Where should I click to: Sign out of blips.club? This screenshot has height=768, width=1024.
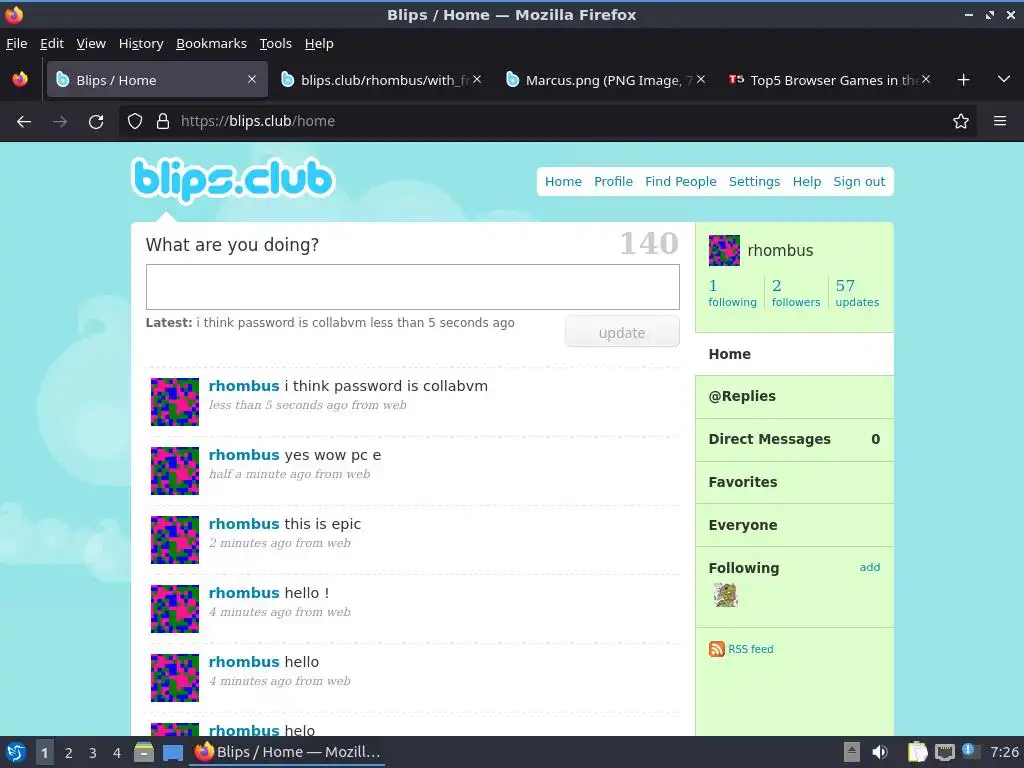click(x=859, y=182)
